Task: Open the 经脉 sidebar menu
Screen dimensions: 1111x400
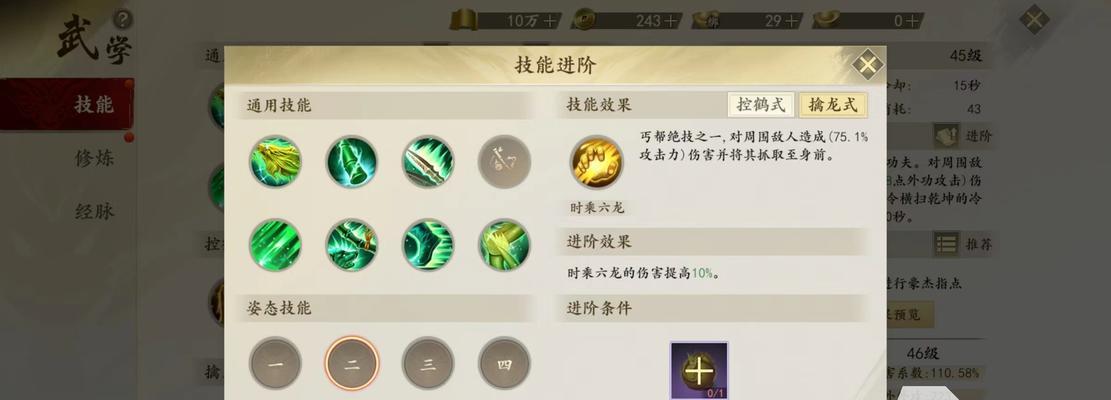Action: (94, 211)
